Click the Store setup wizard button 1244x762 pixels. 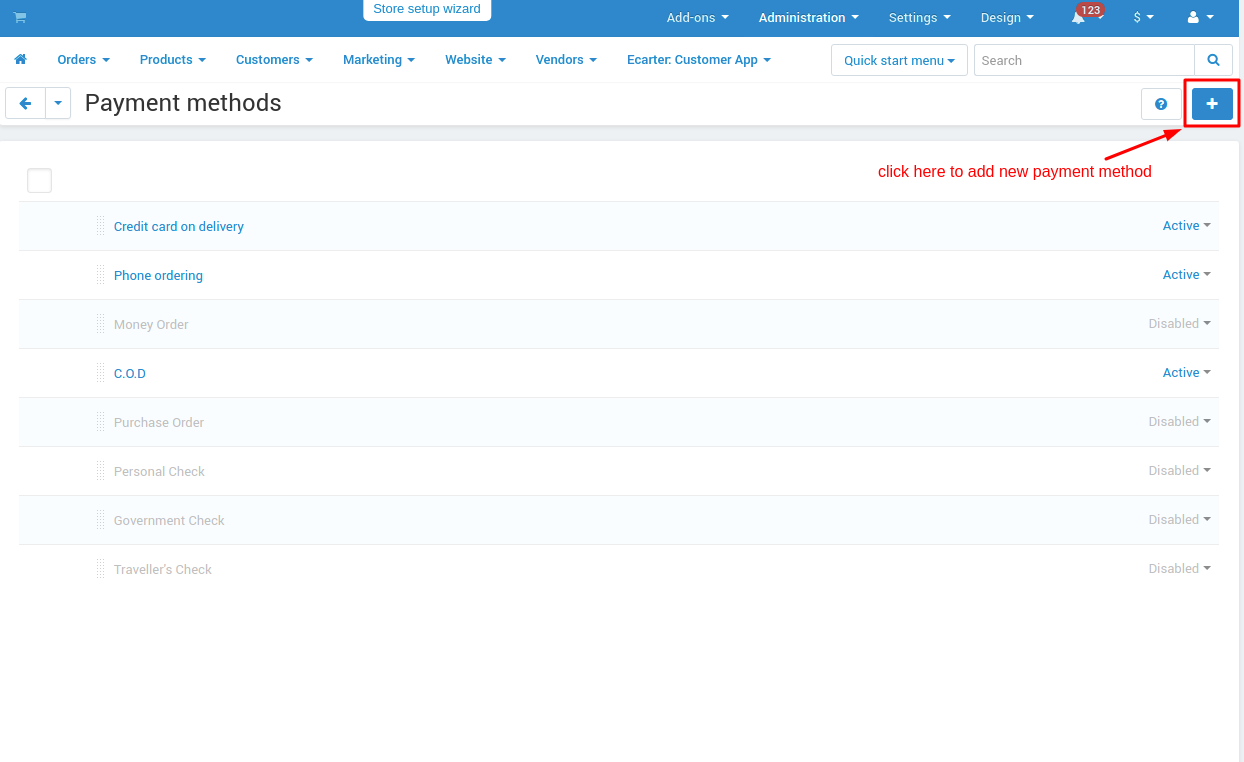pyautogui.click(x=427, y=10)
